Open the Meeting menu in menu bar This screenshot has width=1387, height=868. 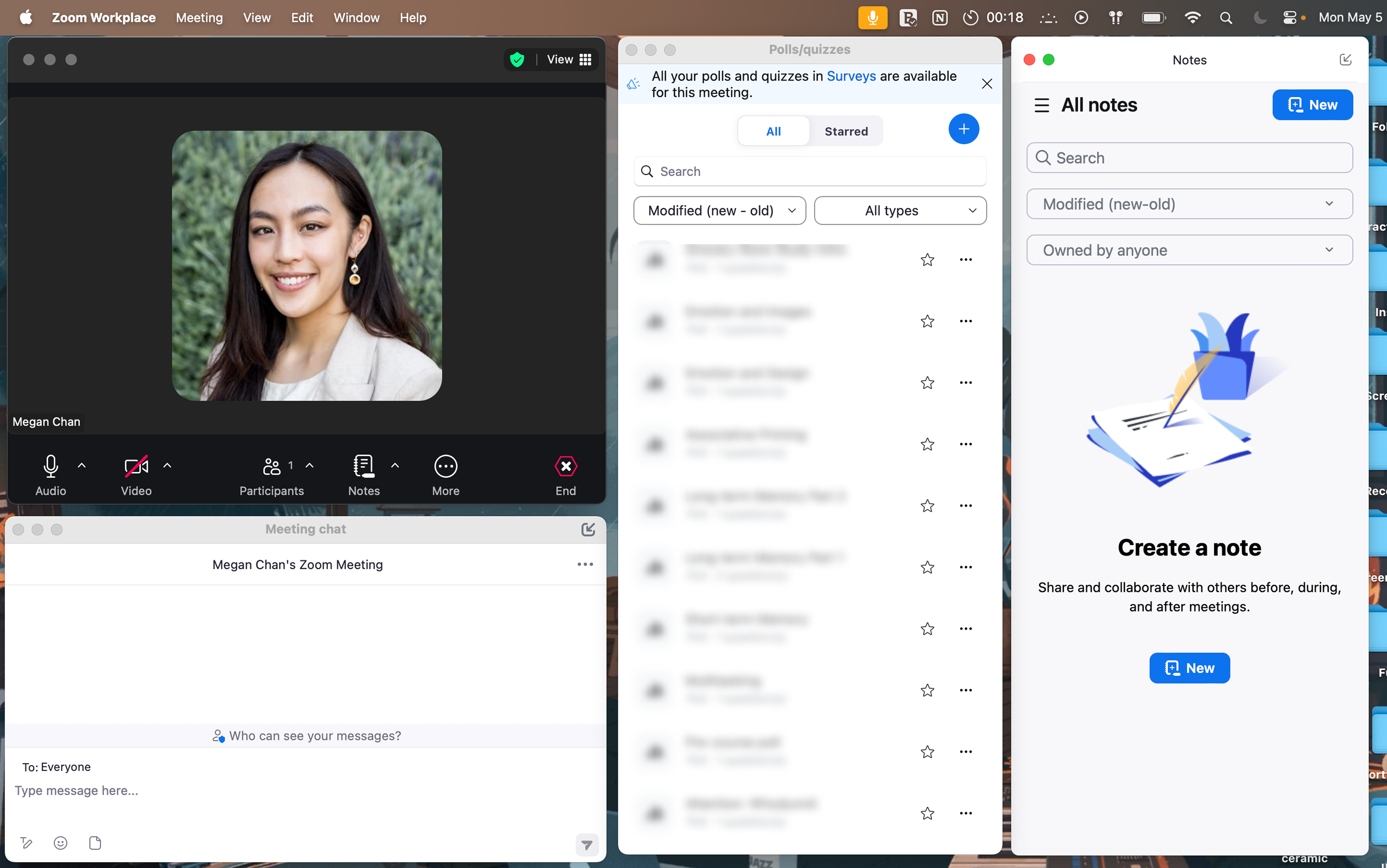click(x=199, y=18)
